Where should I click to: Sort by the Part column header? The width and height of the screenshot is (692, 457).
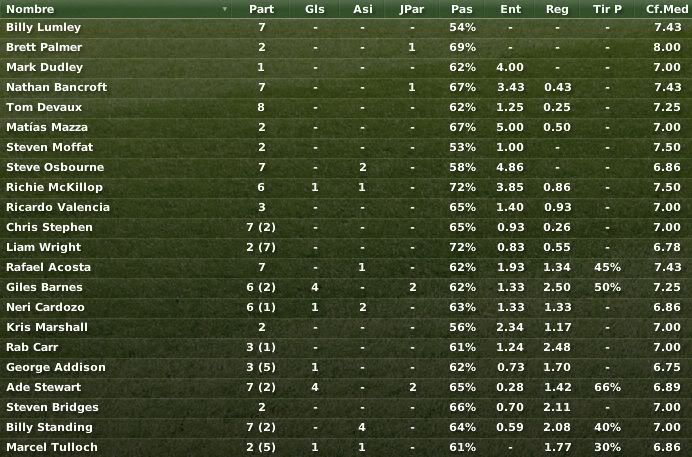[x=261, y=9]
